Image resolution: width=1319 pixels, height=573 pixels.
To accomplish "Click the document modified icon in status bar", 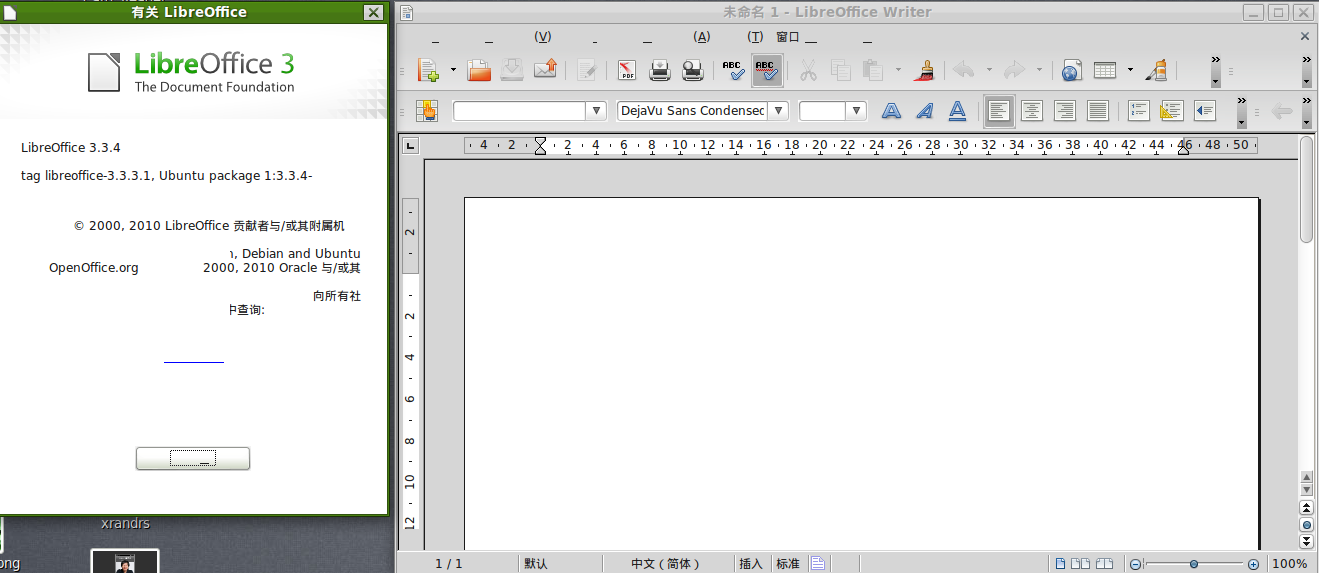I will (818, 564).
